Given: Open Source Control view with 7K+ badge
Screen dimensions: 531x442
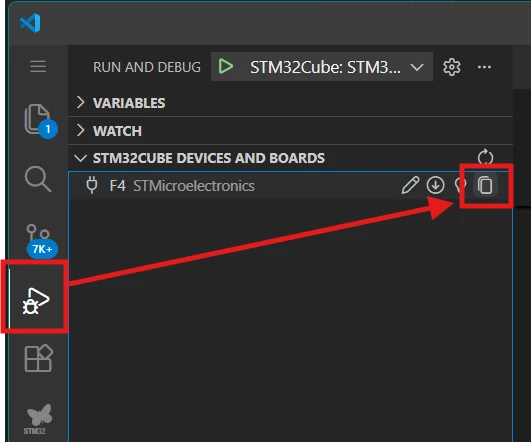Looking at the screenshot, I should click(x=41, y=241).
